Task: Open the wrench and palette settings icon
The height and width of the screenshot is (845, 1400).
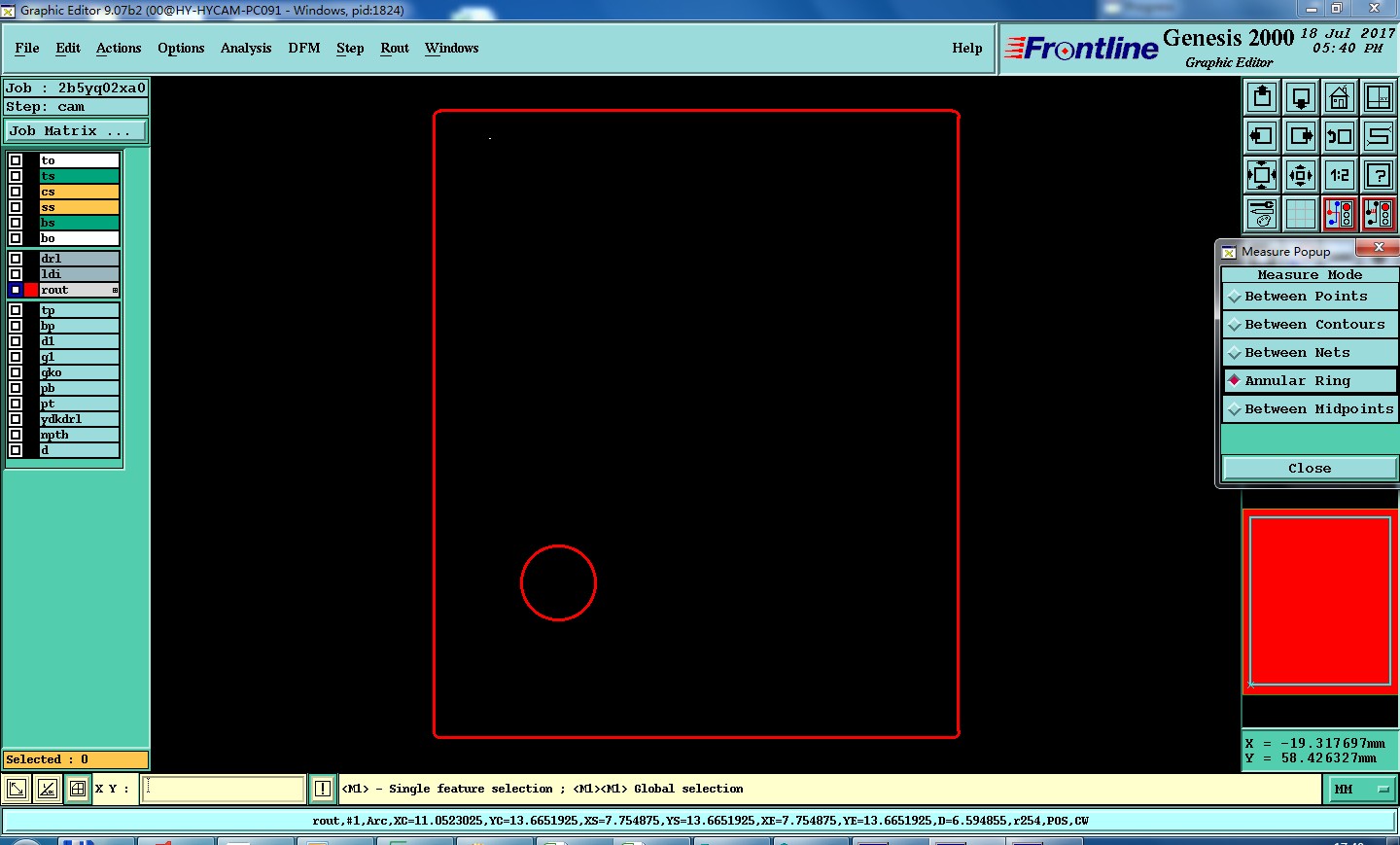Action: 1262,214
